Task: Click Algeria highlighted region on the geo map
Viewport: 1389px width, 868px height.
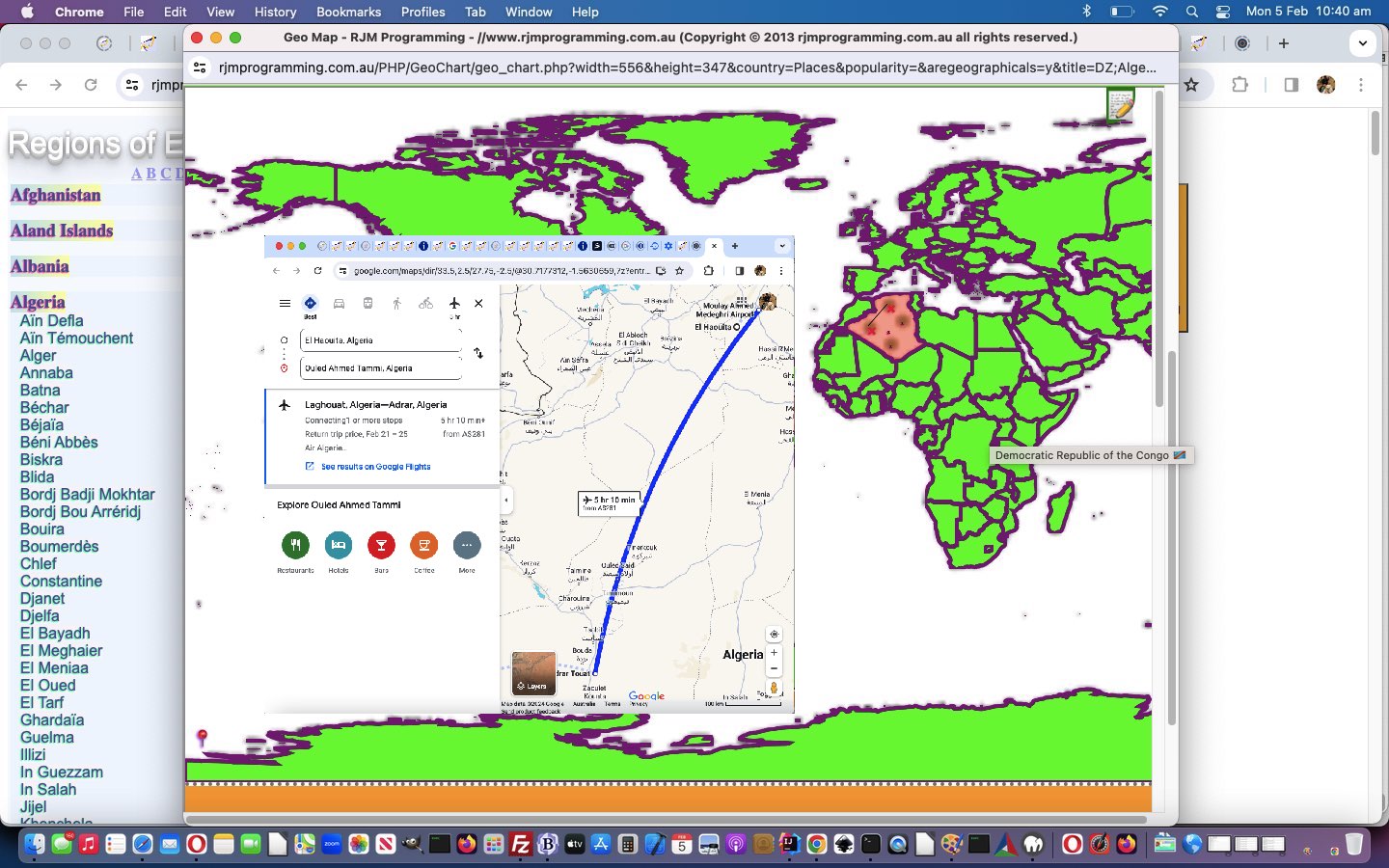Action: pos(887,328)
